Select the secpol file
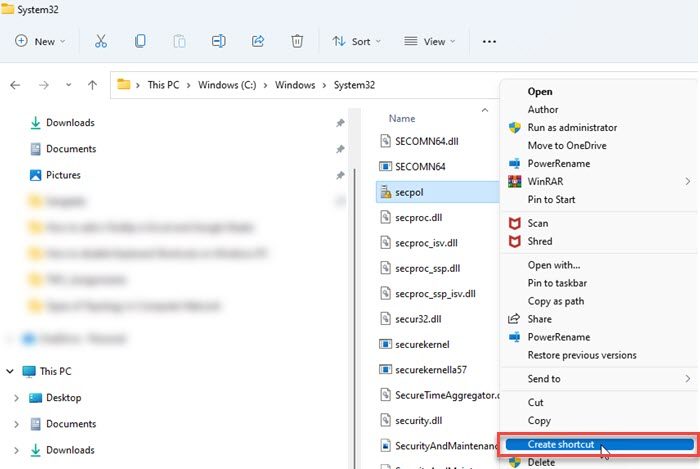The image size is (700, 469). tap(438, 192)
